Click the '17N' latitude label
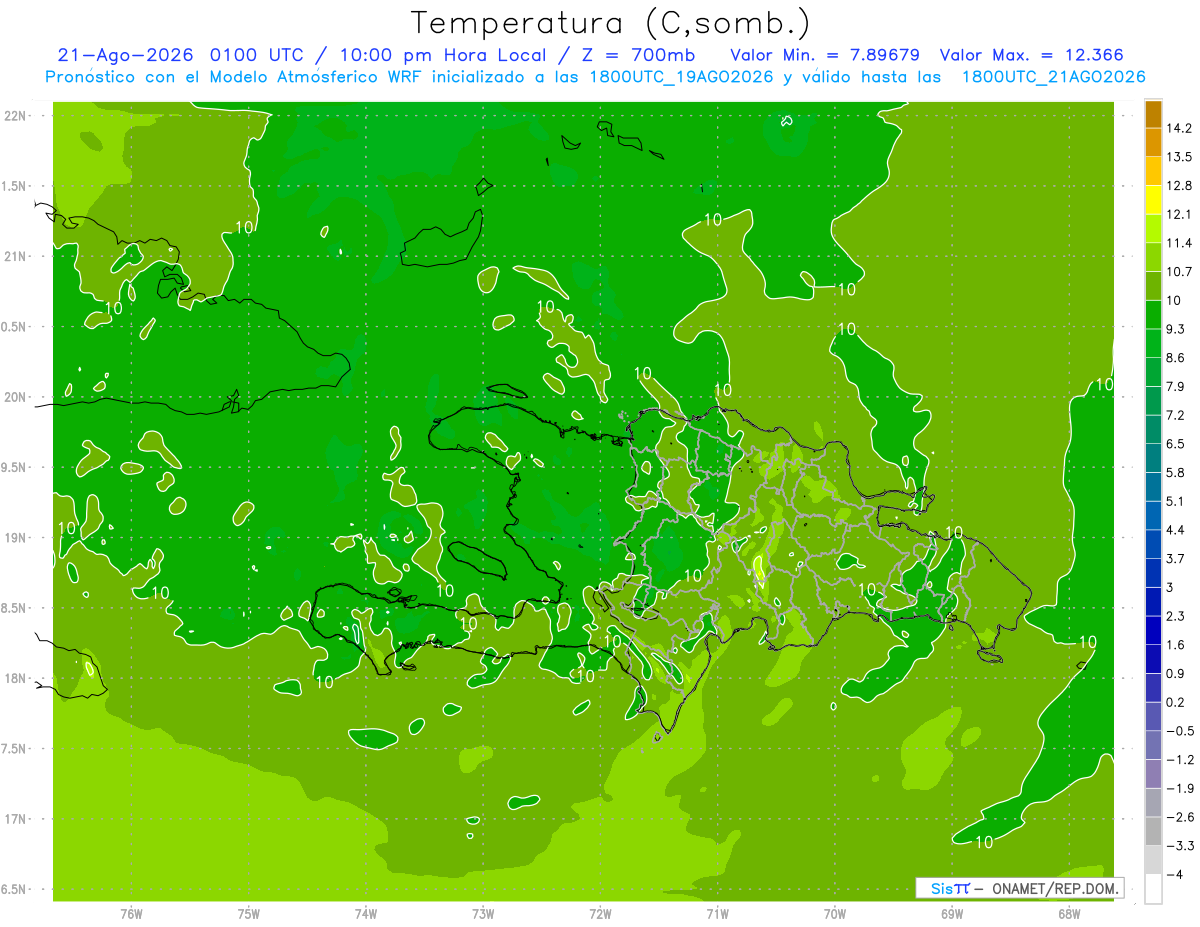 pos(15,819)
